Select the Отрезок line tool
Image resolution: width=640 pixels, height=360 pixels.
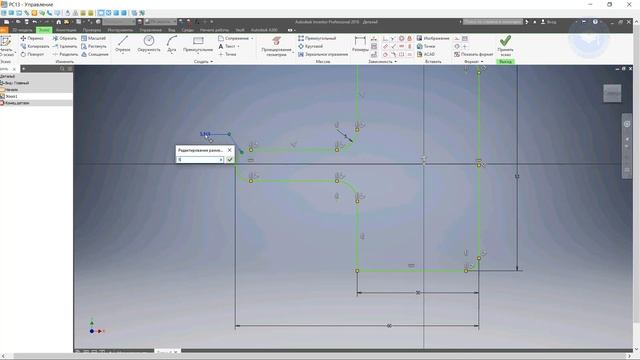(x=122, y=44)
